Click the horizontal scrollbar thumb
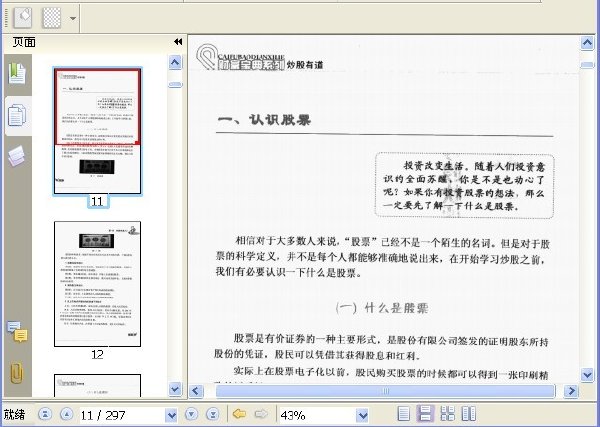This screenshot has width=600, height=427. coord(385,391)
